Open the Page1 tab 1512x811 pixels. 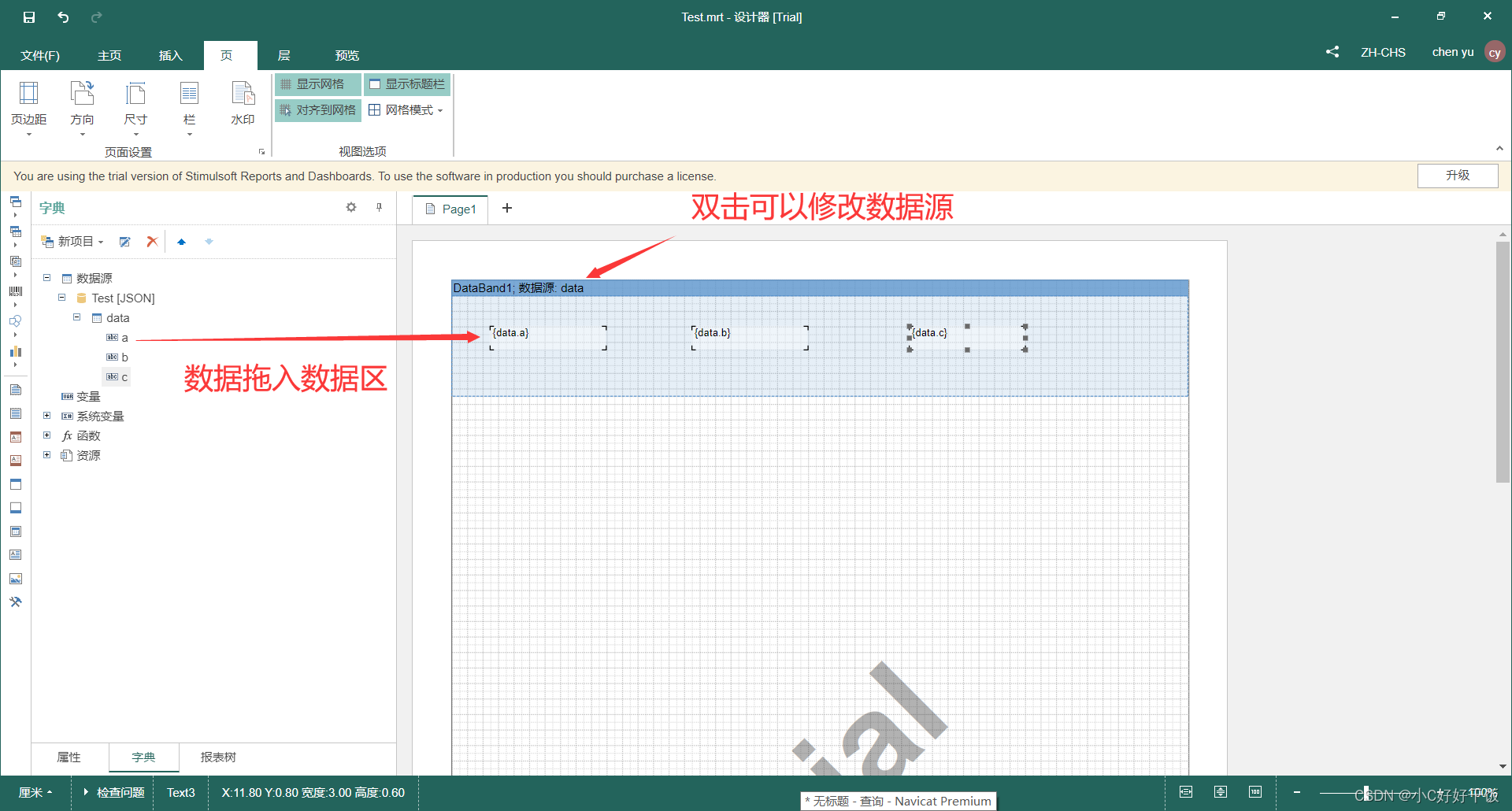pos(450,209)
